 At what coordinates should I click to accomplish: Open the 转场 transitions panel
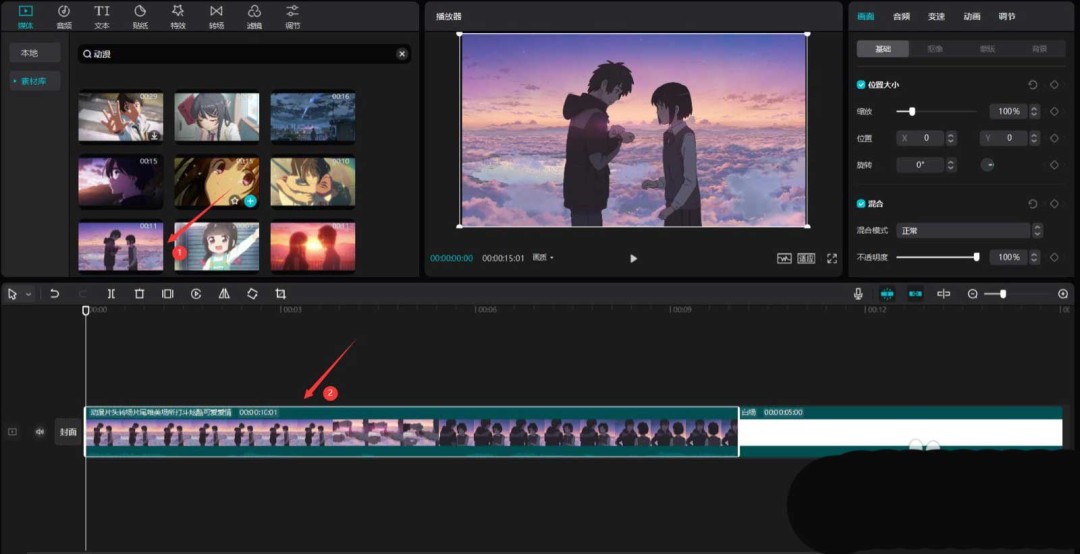(x=216, y=17)
